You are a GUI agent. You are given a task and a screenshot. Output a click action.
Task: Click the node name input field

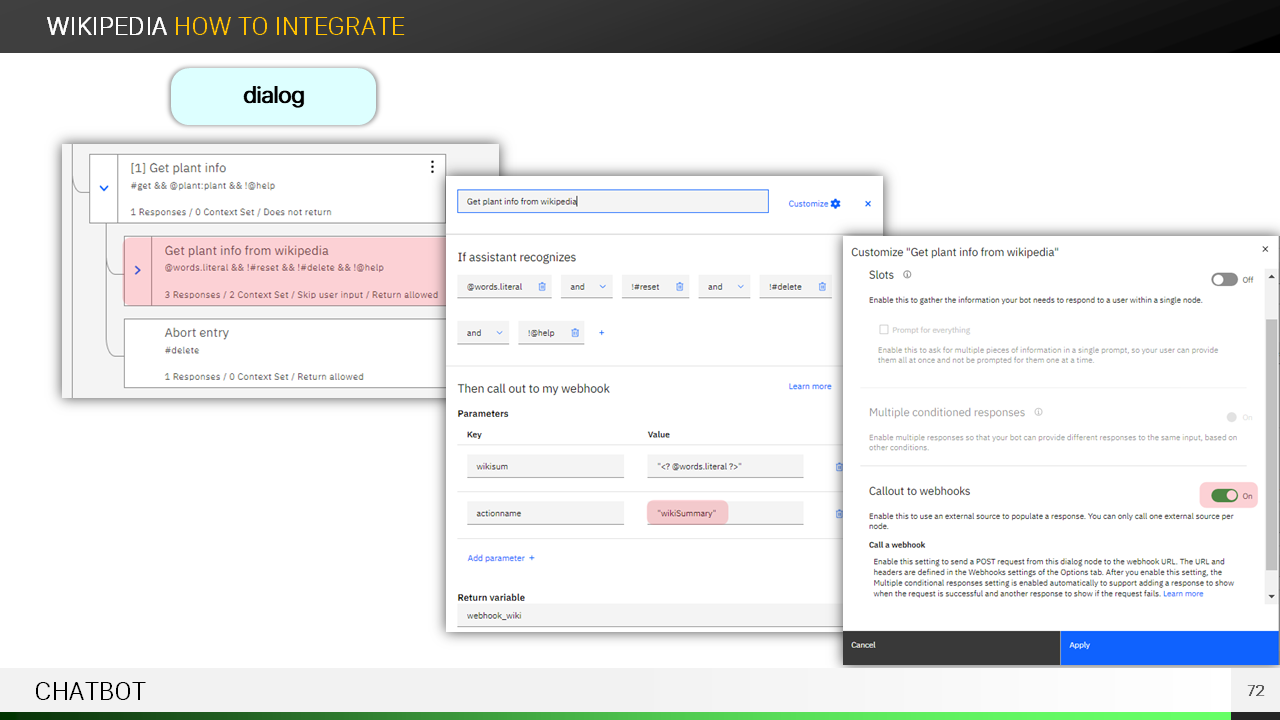pyautogui.click(x=612, y=202)
